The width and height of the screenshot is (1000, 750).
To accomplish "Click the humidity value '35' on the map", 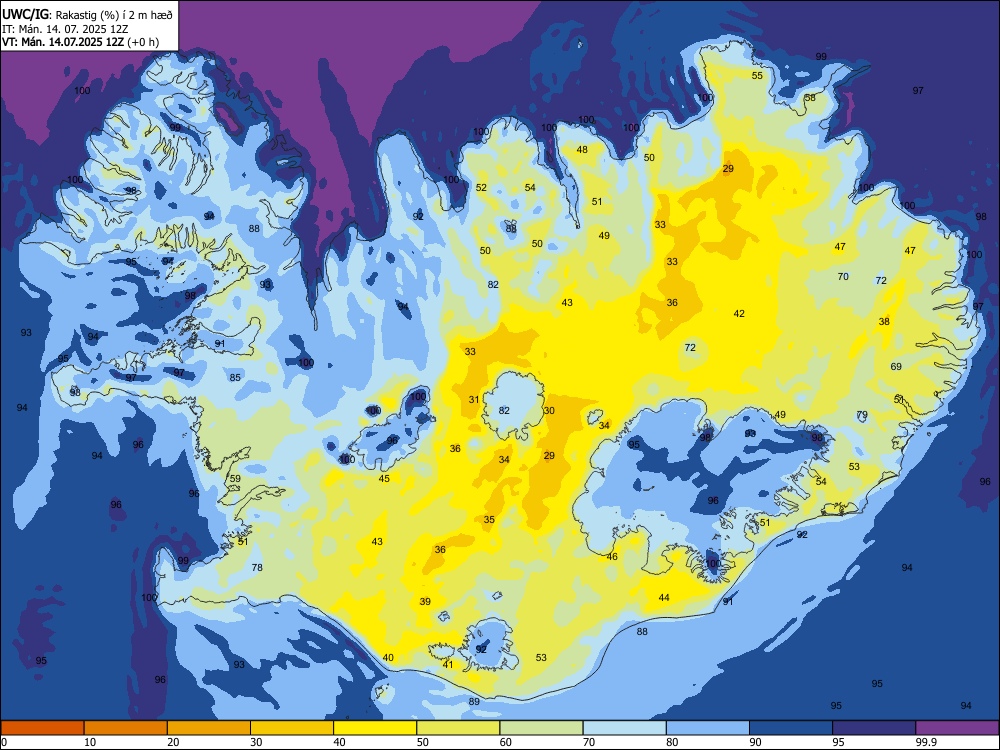I will pos(489,519).
